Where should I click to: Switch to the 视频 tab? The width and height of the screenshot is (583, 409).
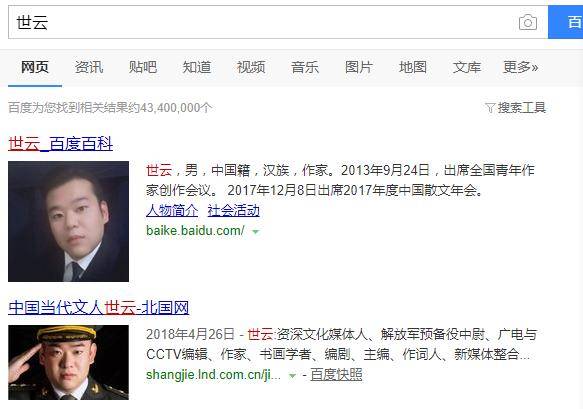251,67
